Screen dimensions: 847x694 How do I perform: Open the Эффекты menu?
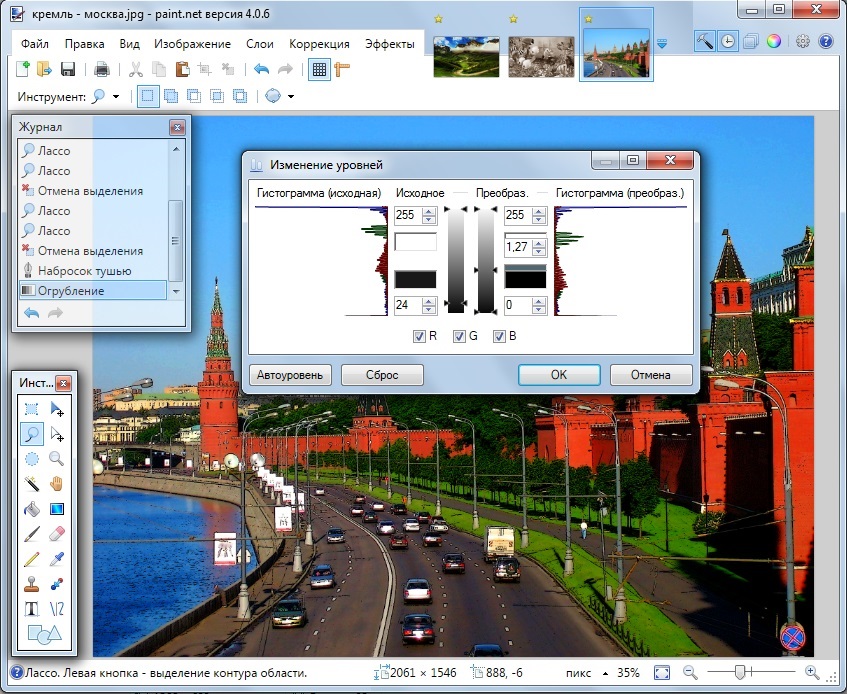pos(389,44)
